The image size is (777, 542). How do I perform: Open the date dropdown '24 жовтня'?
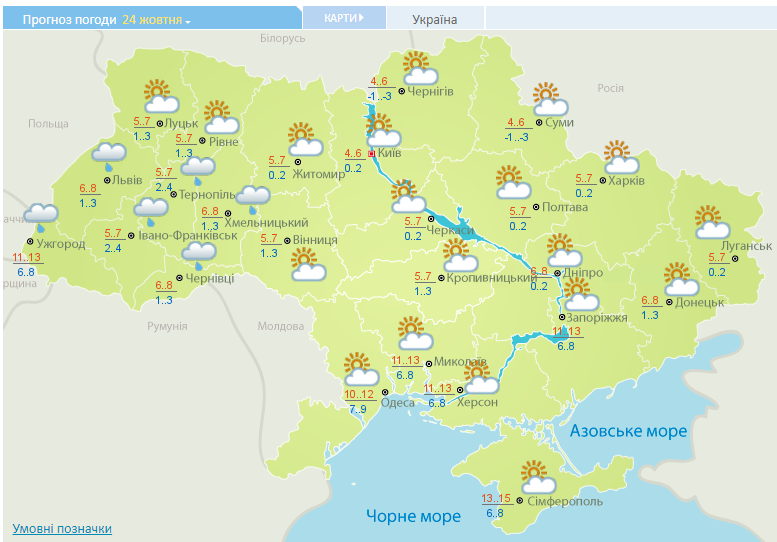[157, 19]
